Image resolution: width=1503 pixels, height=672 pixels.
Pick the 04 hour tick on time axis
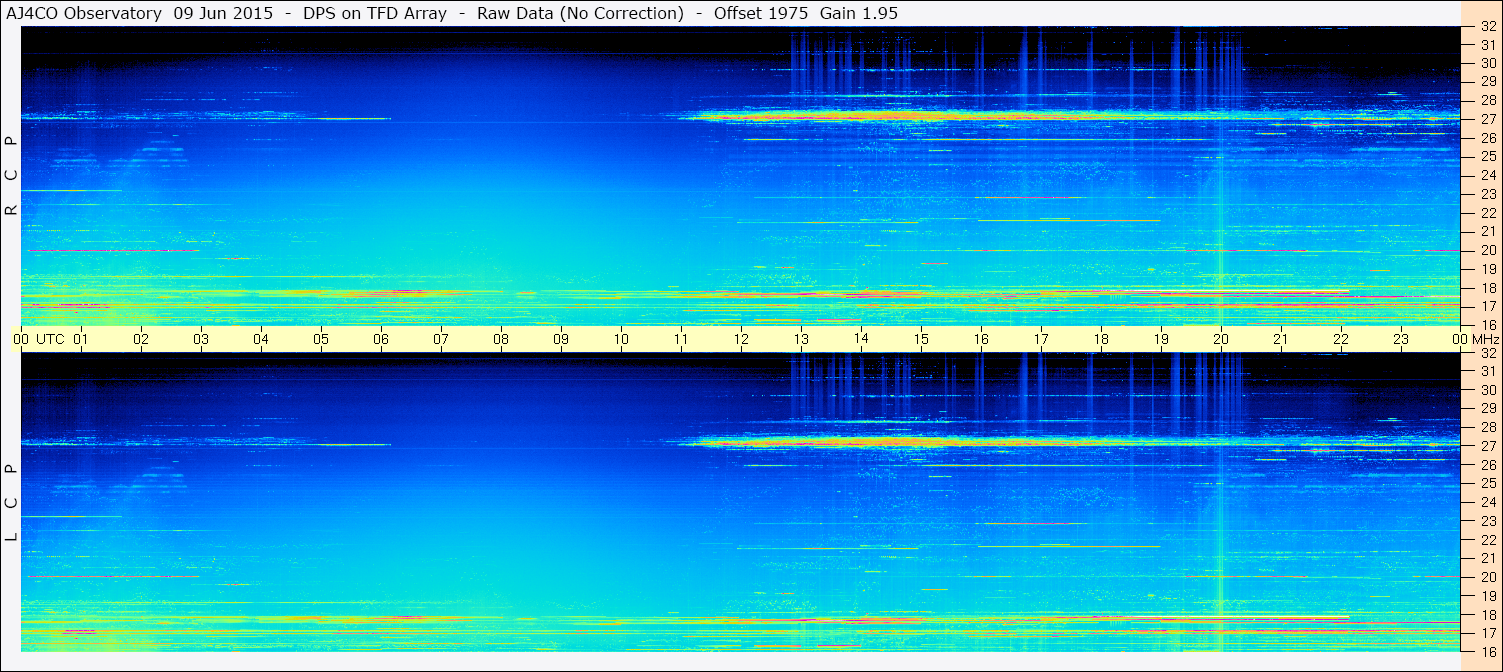pyautogui.click(x=261, y=339)
